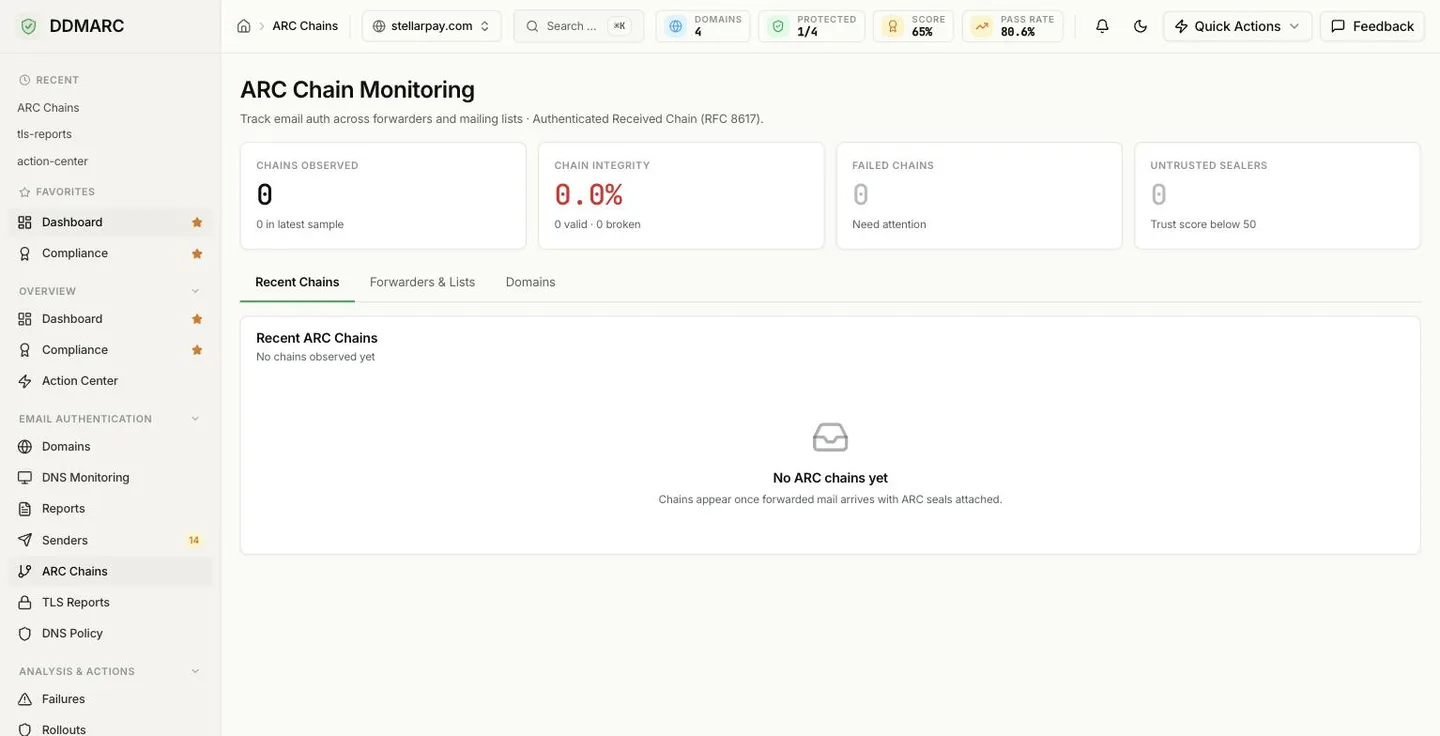1440x736 pixels.
Task: Toggle dark mode moon icon
Action: tap(1140, 26)
